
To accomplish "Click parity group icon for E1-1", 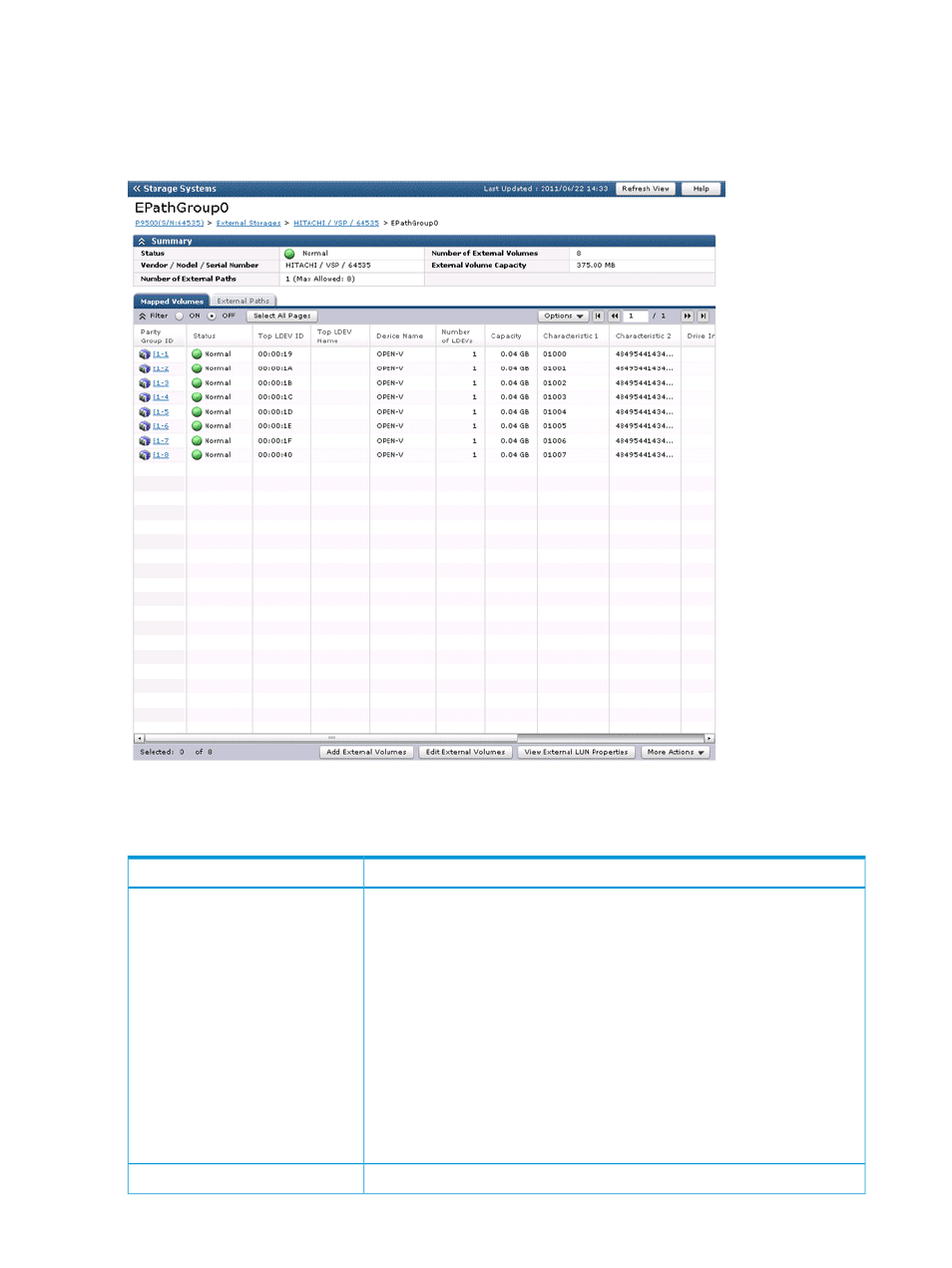I will tap(145, 354).
